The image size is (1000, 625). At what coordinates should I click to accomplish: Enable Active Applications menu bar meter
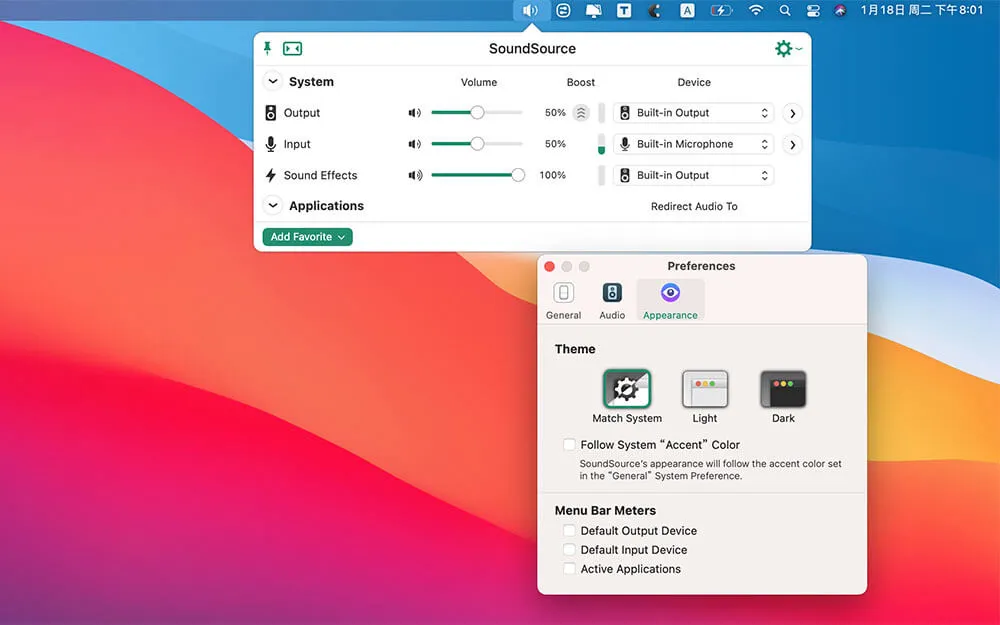pyautogui.click(x=569, y=569)
